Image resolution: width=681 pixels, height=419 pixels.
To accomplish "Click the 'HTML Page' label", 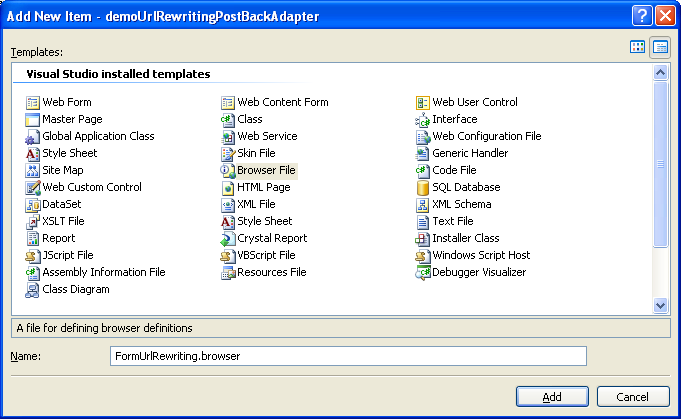I will coord(264,187).
